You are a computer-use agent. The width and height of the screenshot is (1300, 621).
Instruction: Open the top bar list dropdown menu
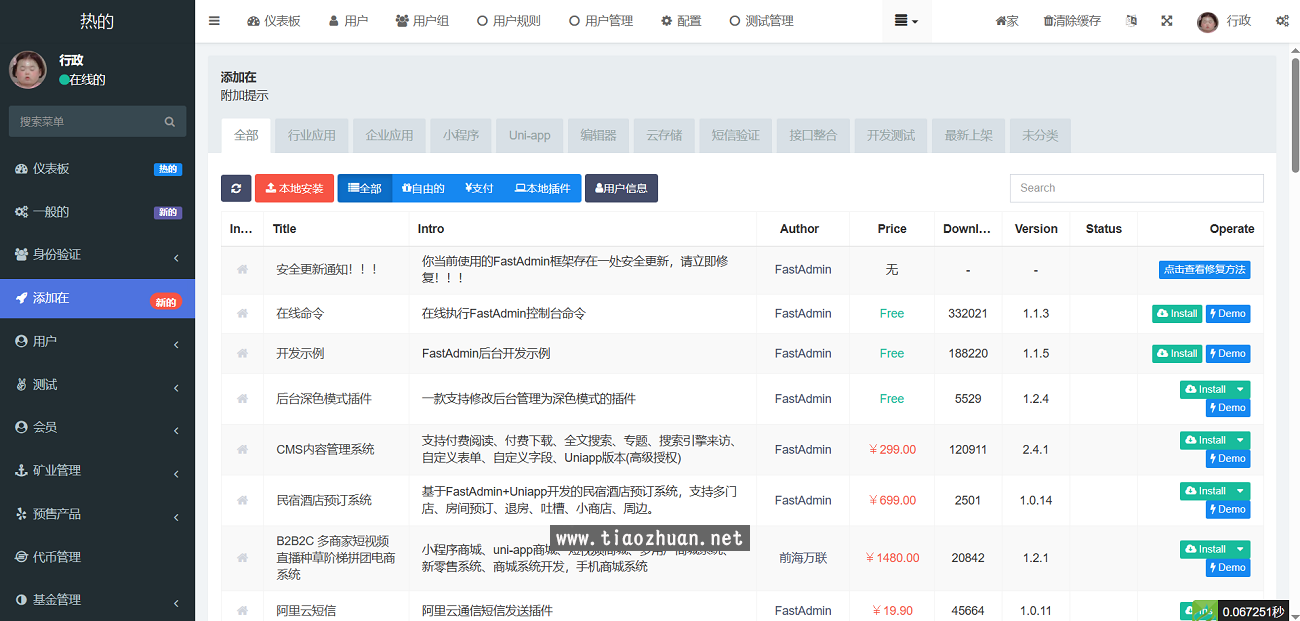pyautogui.click(x=906, y=21)
